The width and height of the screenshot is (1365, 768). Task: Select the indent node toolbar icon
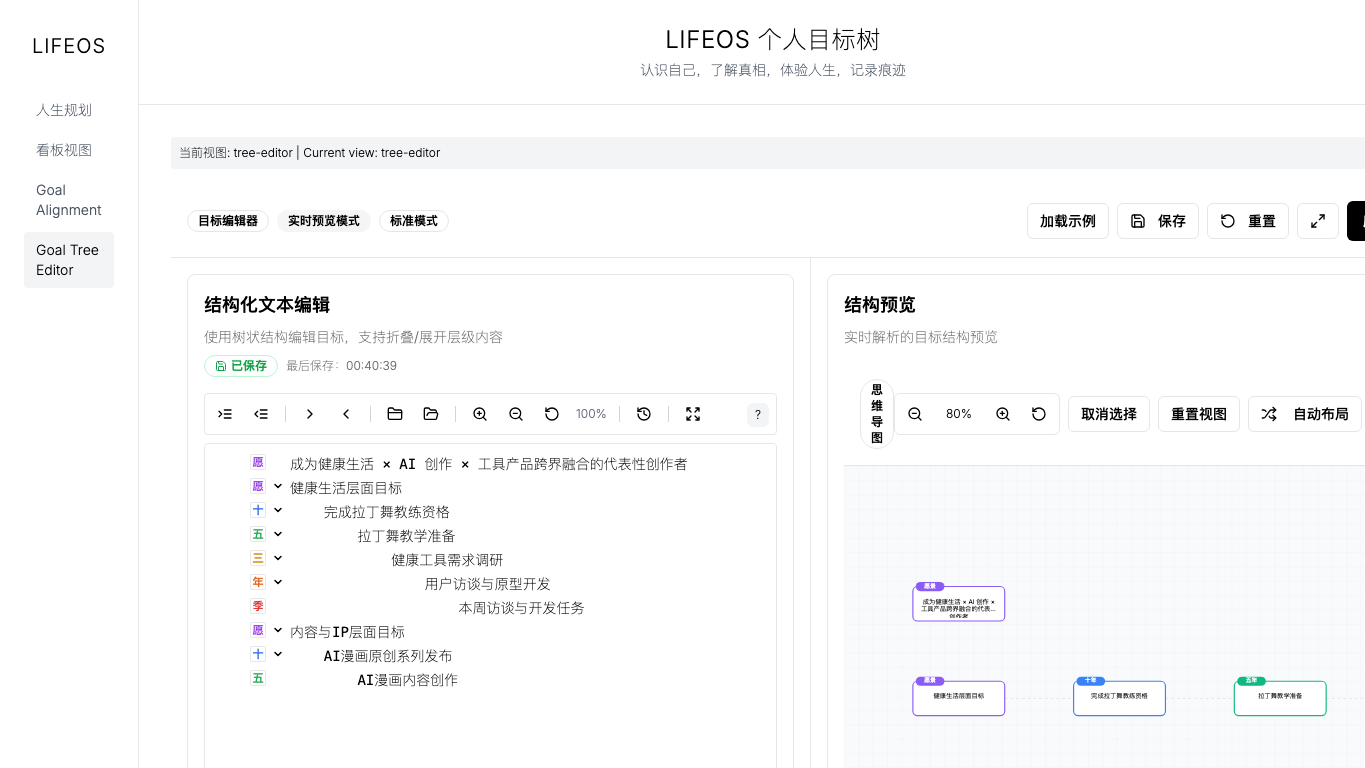point(224,413)
